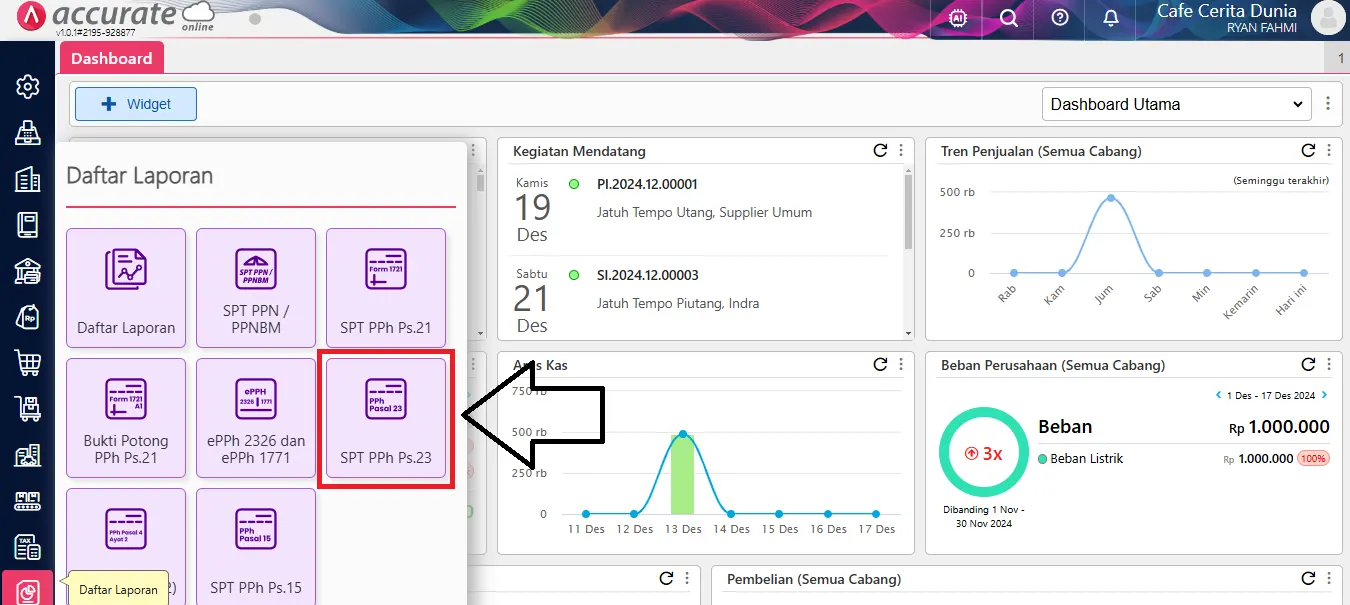
Task: Open Beban Perusahaan widget options menu
Action: point(1328,365)
